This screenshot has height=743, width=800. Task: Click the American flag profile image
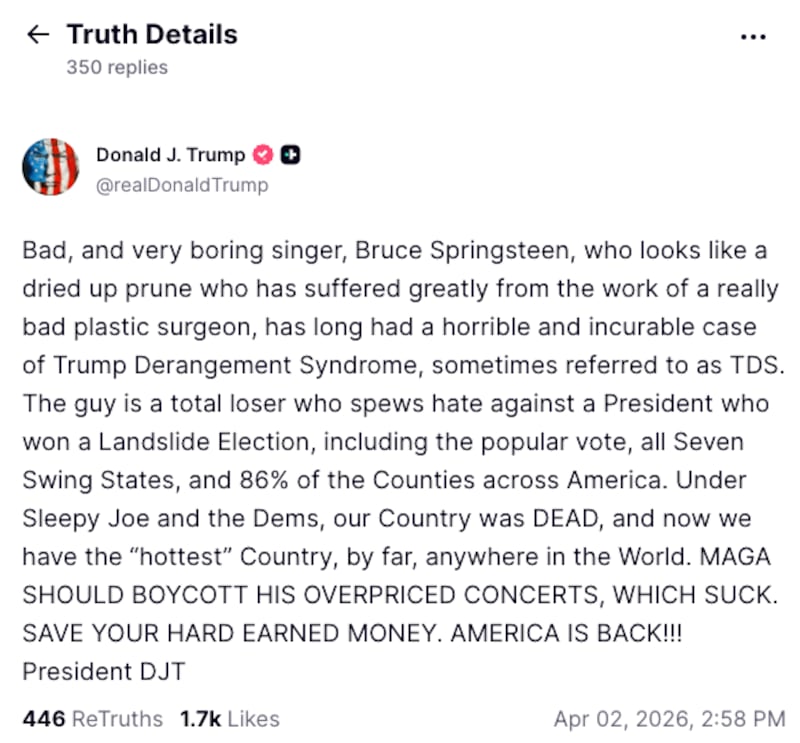51,166
